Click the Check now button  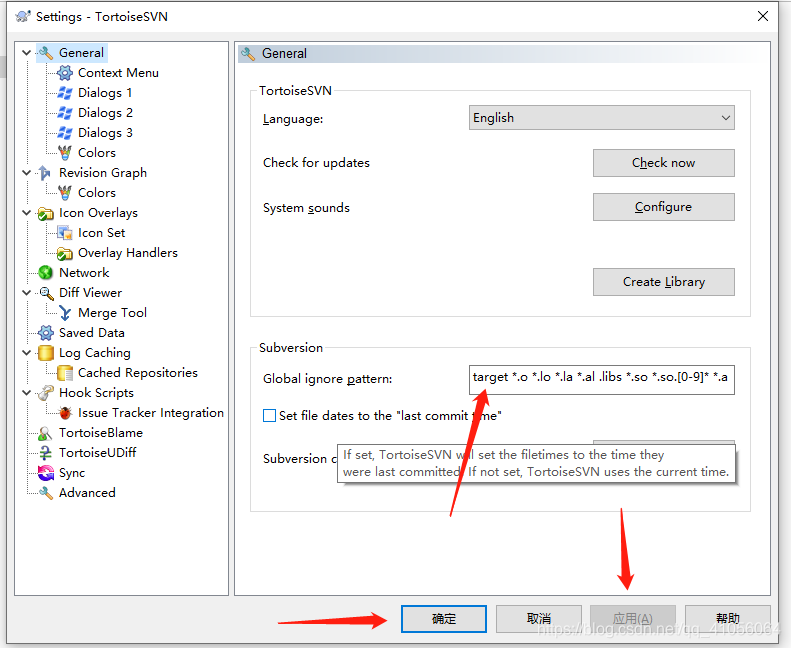coord(663,163)
